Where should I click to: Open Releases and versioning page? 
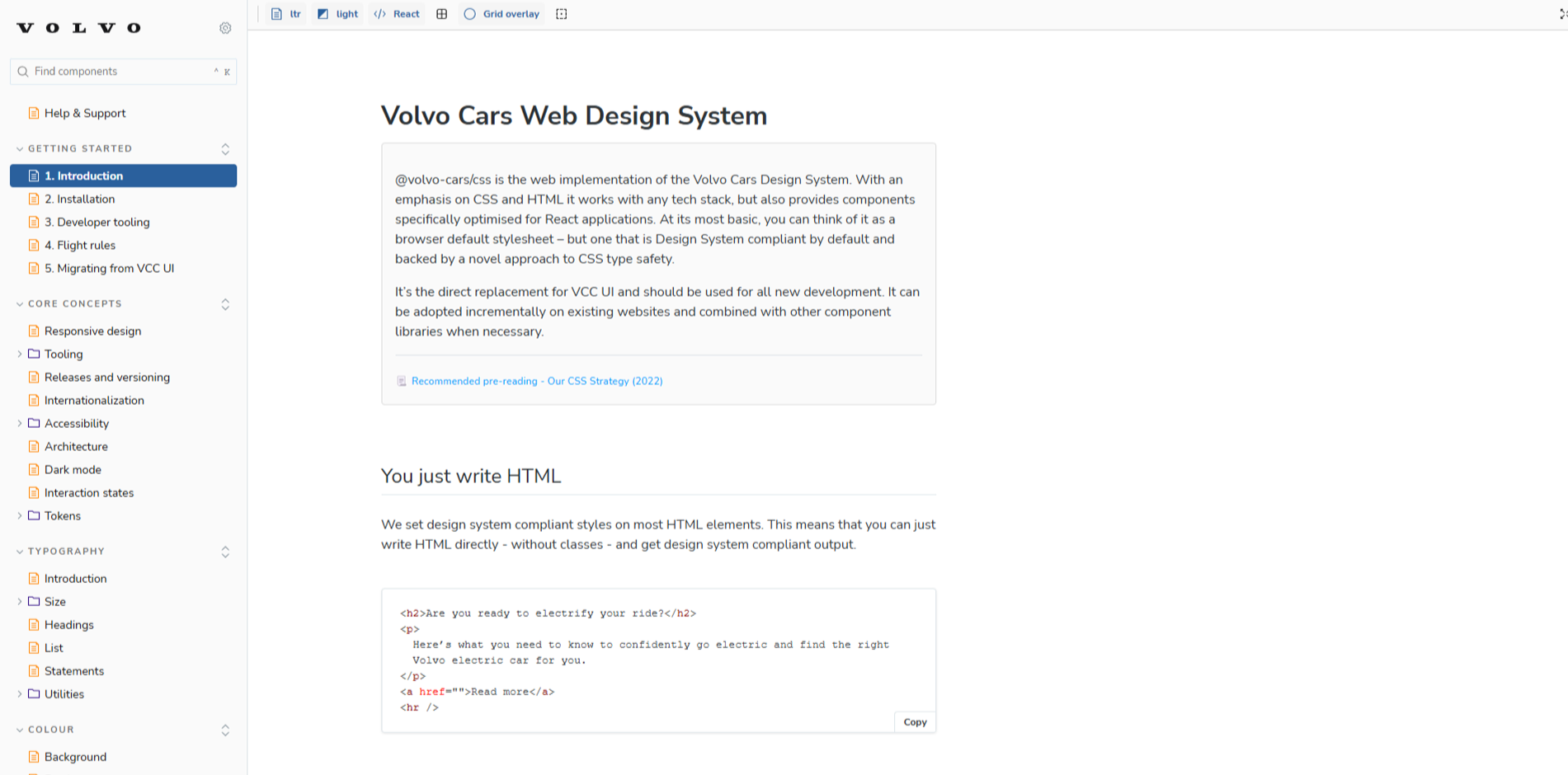pos(106,377)
